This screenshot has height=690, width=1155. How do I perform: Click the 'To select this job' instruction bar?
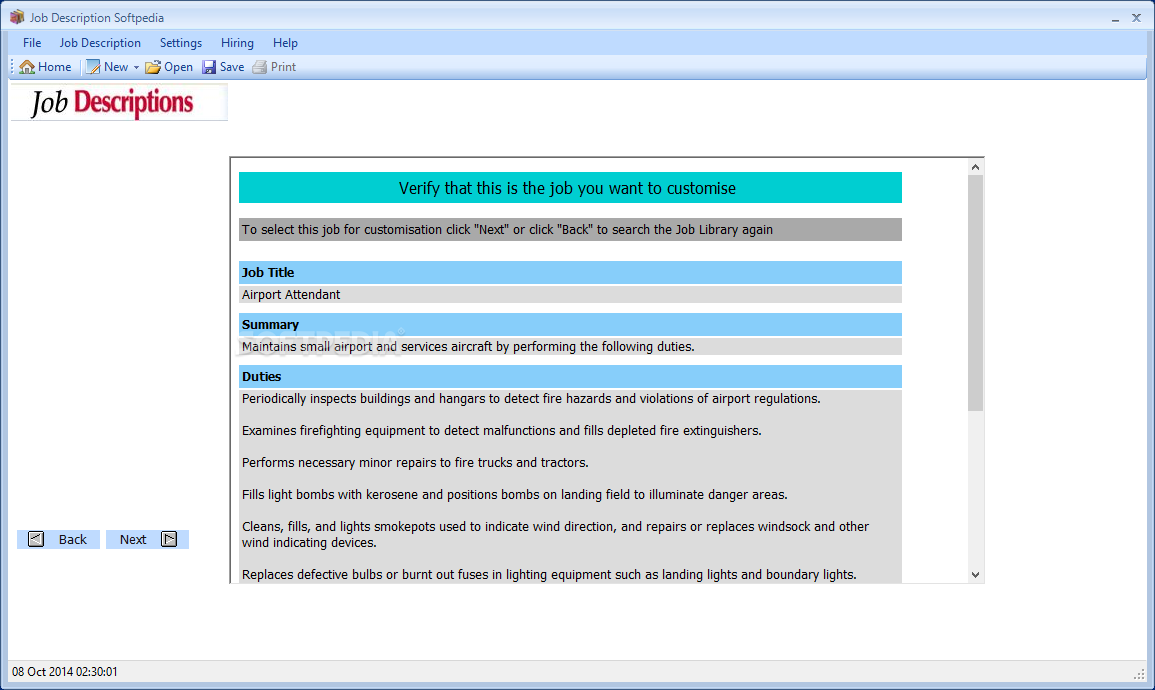click(570, 230)
